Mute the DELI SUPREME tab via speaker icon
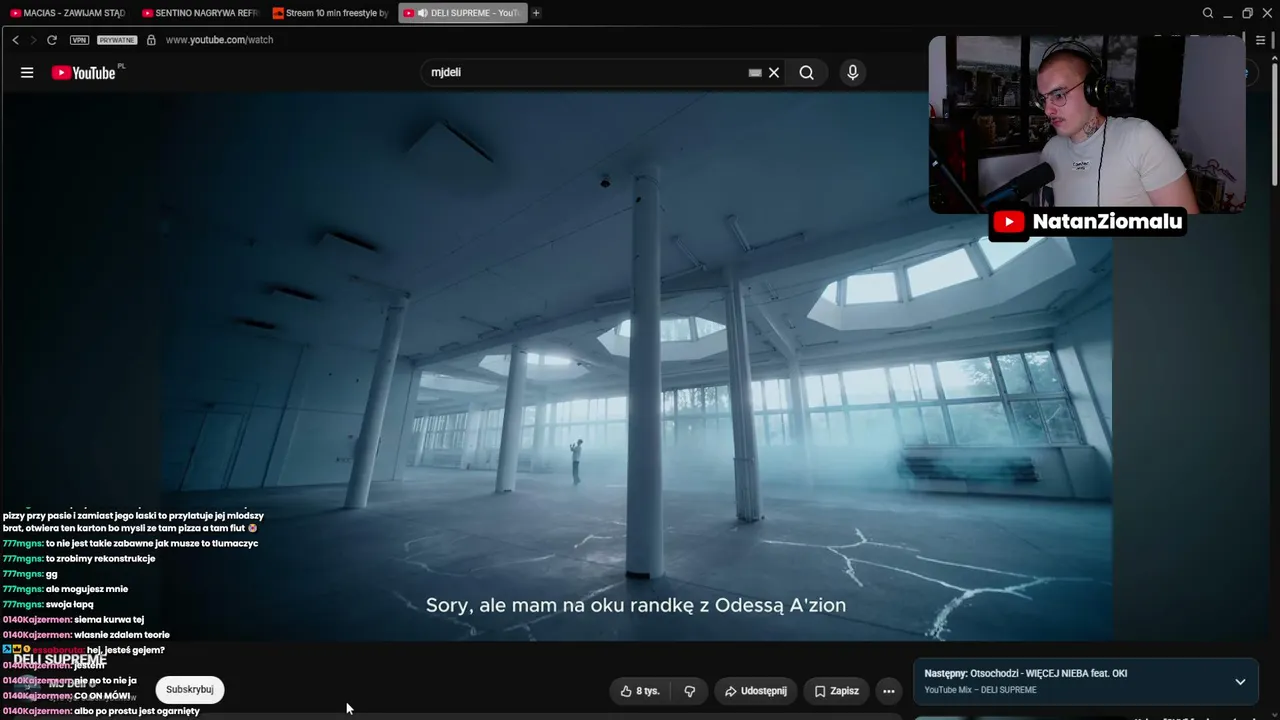Screen dimensions: 1280x720 click(x=422, y=13)
